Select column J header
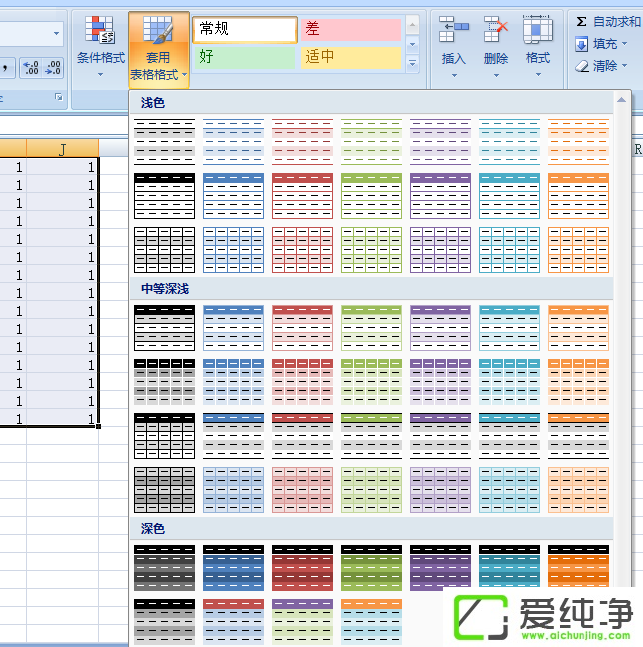The width and height of the screenshot is (643, 647). [x=62, y=149]
